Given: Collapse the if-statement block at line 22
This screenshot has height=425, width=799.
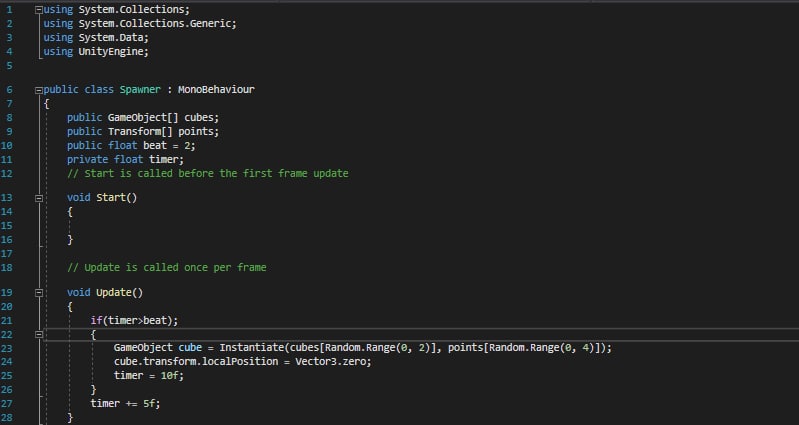Looking at the screenshot, I should tap(39, 335).
